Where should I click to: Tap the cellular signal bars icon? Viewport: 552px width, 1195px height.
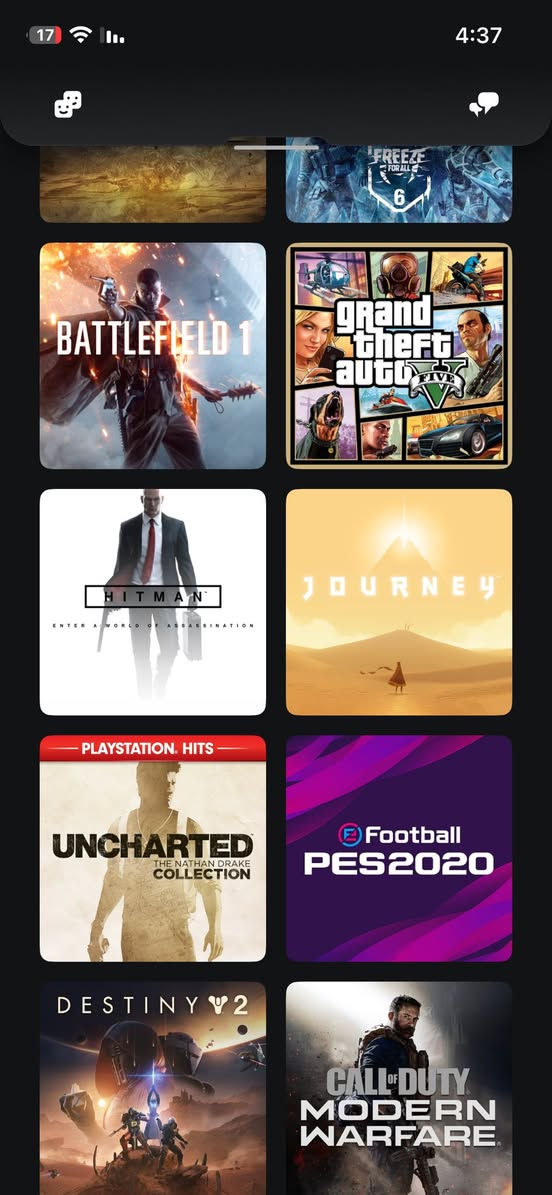114,36
